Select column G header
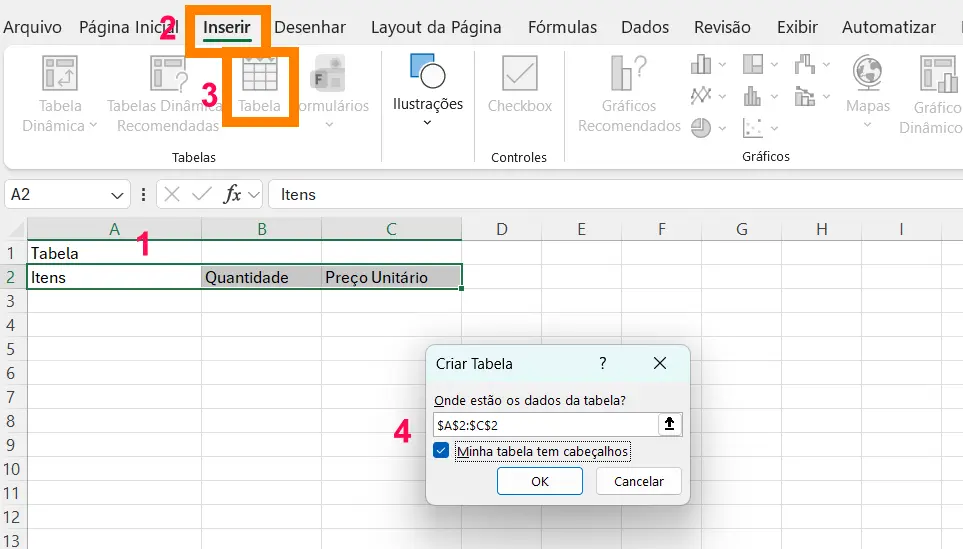This screenshot has height=549, width=963. (x=741, y=230)
